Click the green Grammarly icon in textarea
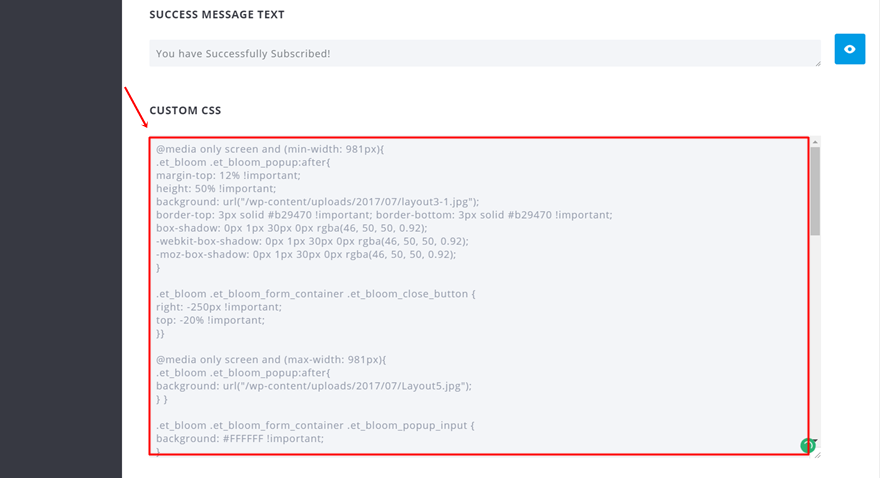This screenshot has width=880, height=478. coord(807,446)
